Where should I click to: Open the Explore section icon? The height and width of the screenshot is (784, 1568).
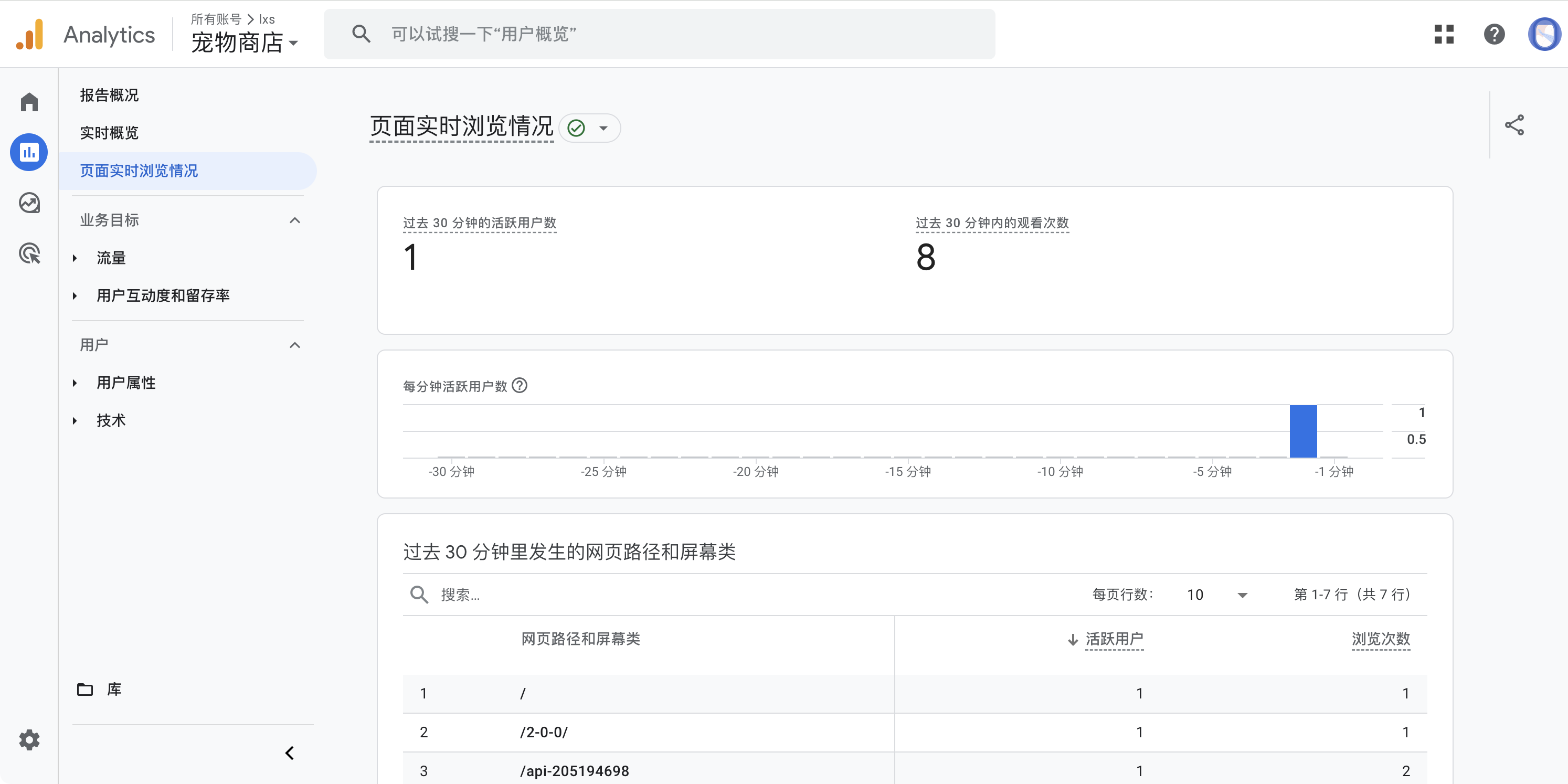tap(29, 203)
